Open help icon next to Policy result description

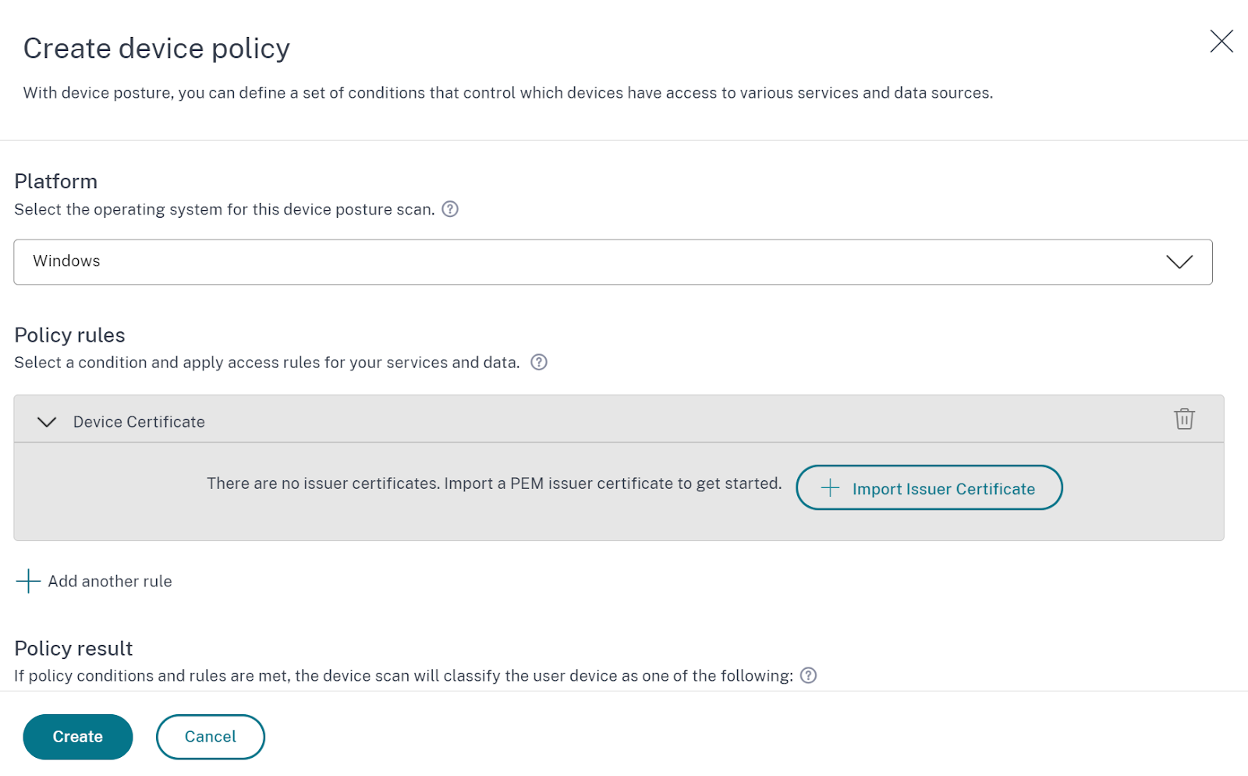[809, 676]
